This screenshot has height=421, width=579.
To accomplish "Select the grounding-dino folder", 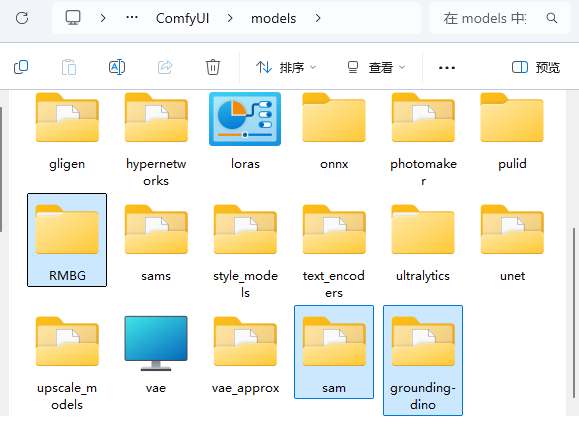I will point(423,360).
